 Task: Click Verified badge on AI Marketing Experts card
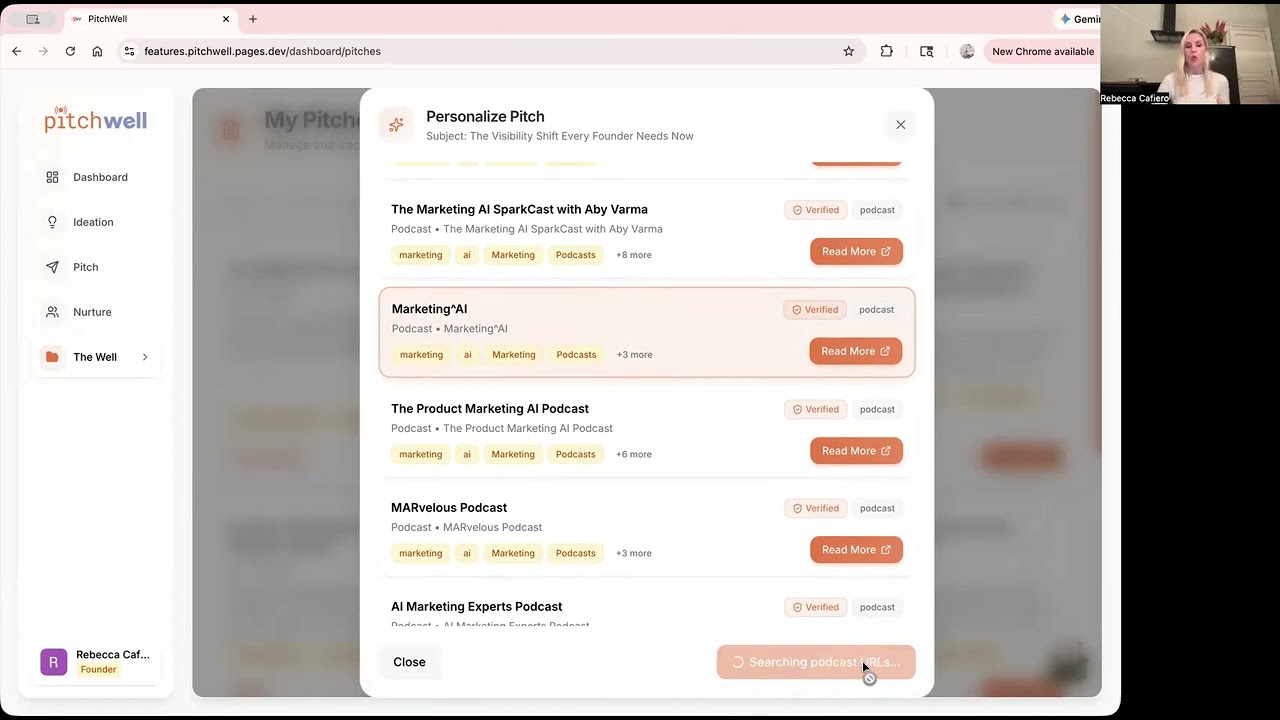click(816, 607)
